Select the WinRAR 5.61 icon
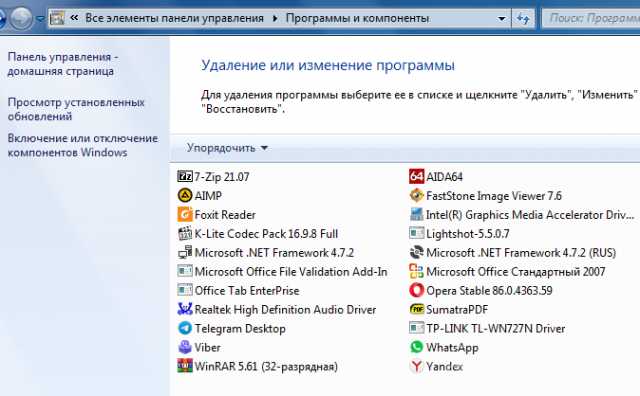640x396 pixels. [185, 366]
